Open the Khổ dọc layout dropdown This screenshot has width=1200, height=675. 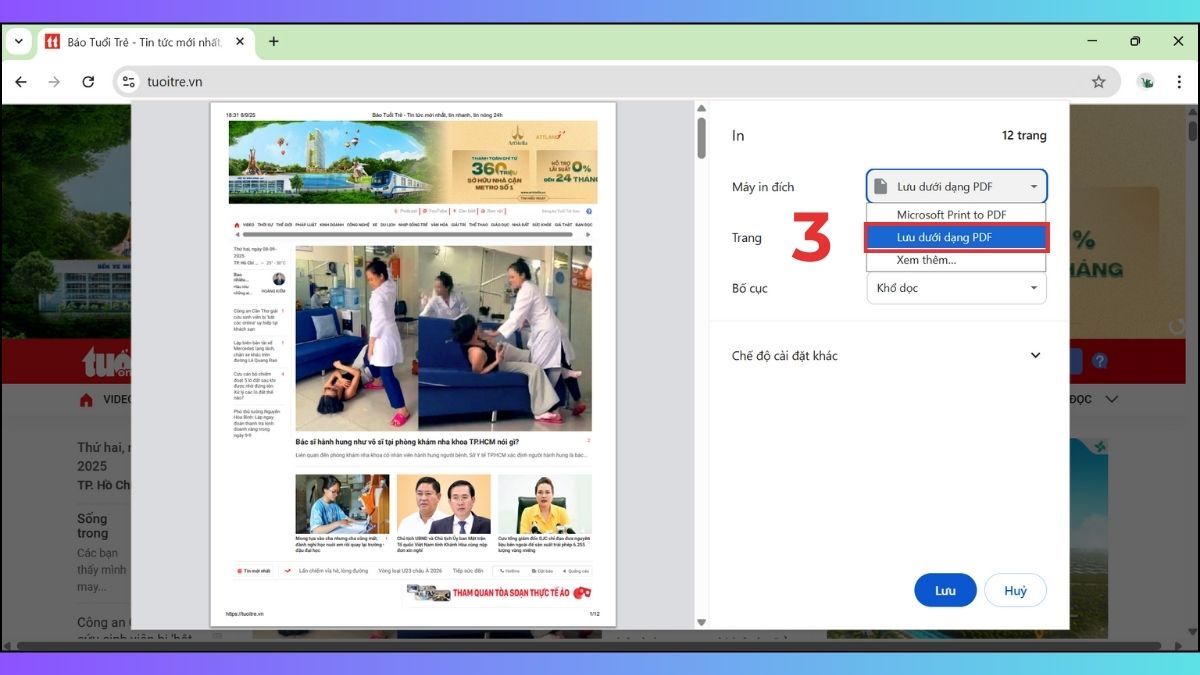pos(955,288)
